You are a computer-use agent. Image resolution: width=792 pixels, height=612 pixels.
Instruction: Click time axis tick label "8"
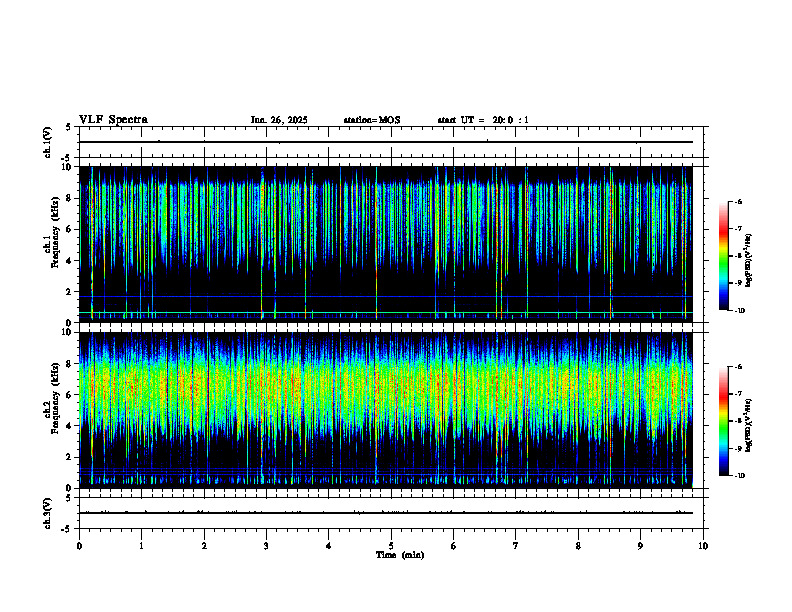coord(578,546)
